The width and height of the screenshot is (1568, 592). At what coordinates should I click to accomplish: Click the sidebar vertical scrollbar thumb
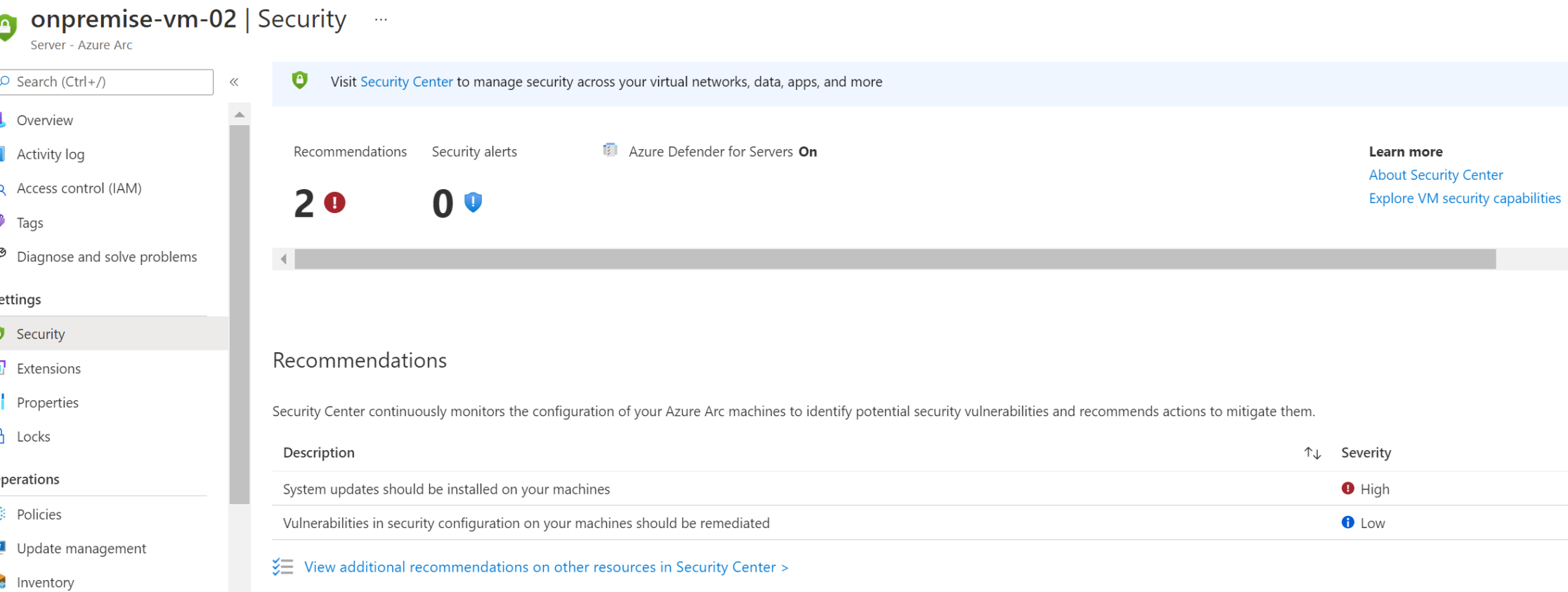tap(240, 314)
